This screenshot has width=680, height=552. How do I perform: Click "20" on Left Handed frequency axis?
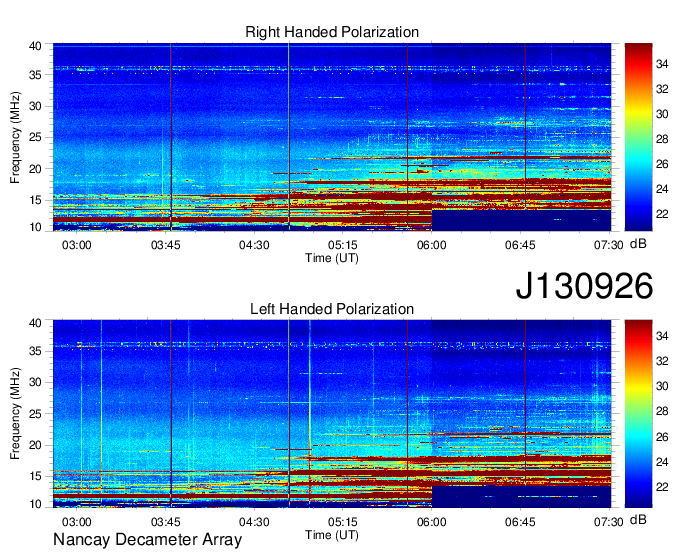coord(35,445)
